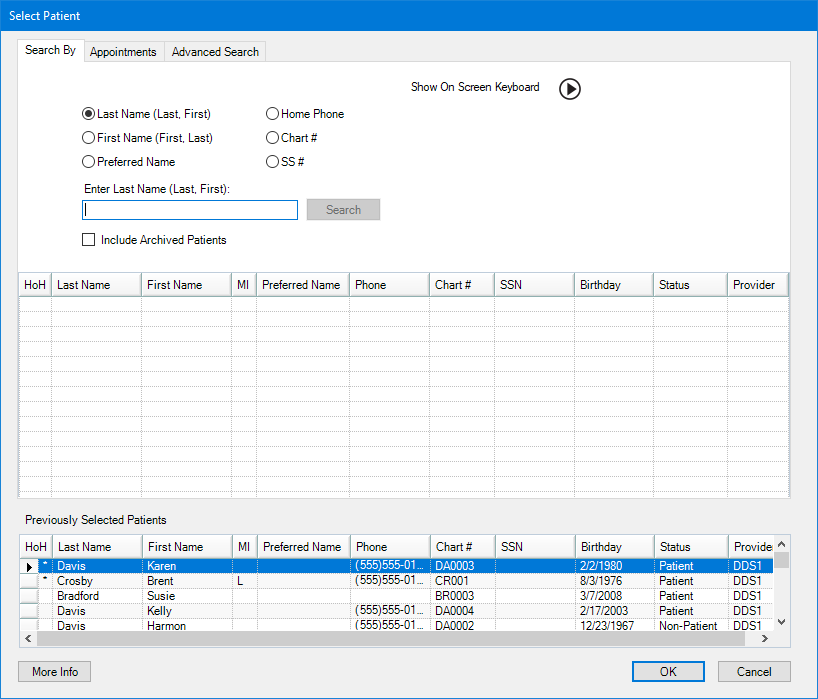This screenshot has height=699, width=818.
Task: Select the Home Phone radio button
Action: [x=272, y=114]
